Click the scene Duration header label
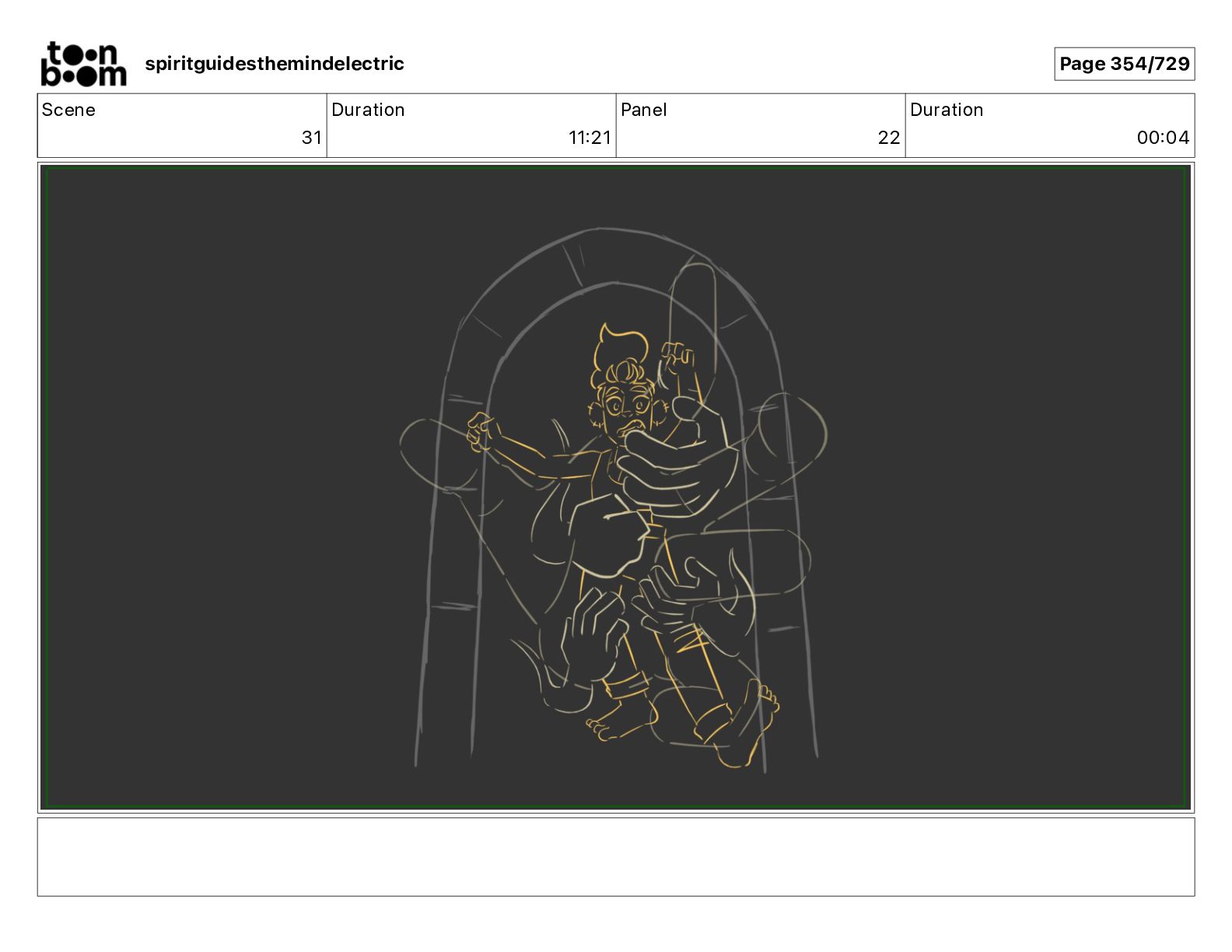Screen dimensions: 1232x952 [368, 110]
